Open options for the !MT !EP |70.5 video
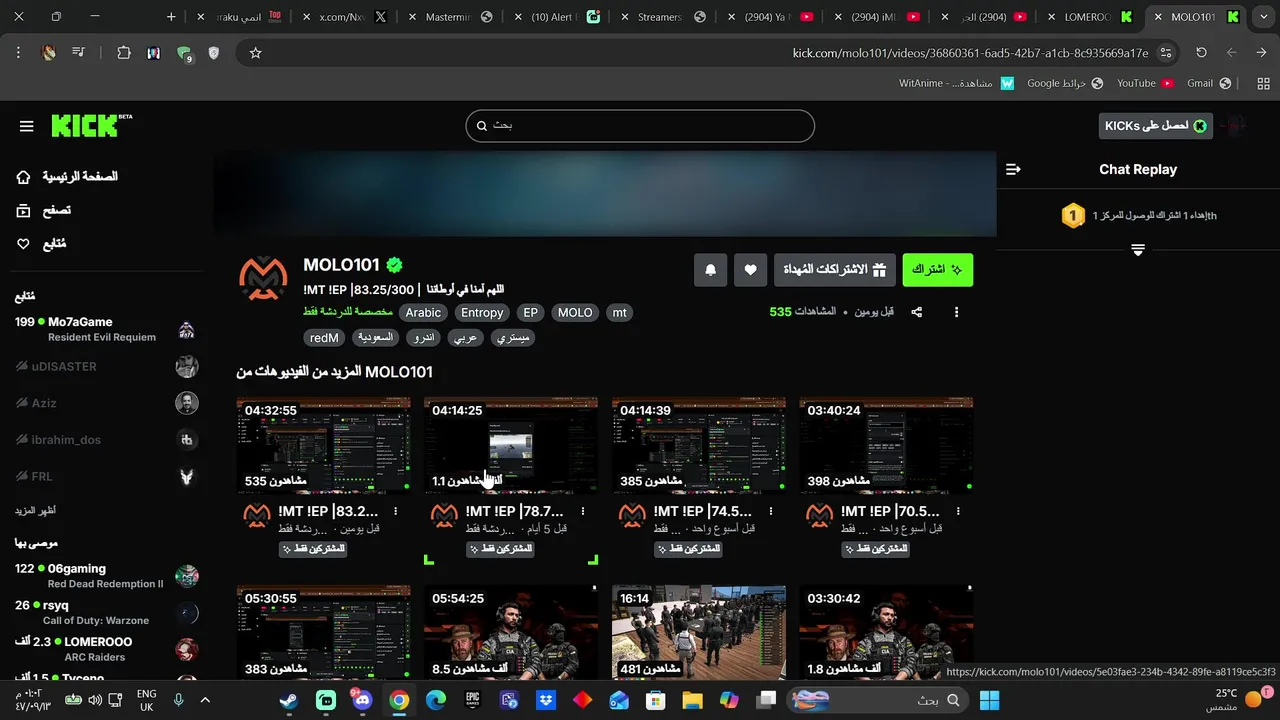Image resolution: width=1280 pixels, height=720 pixels. (959, 511)
